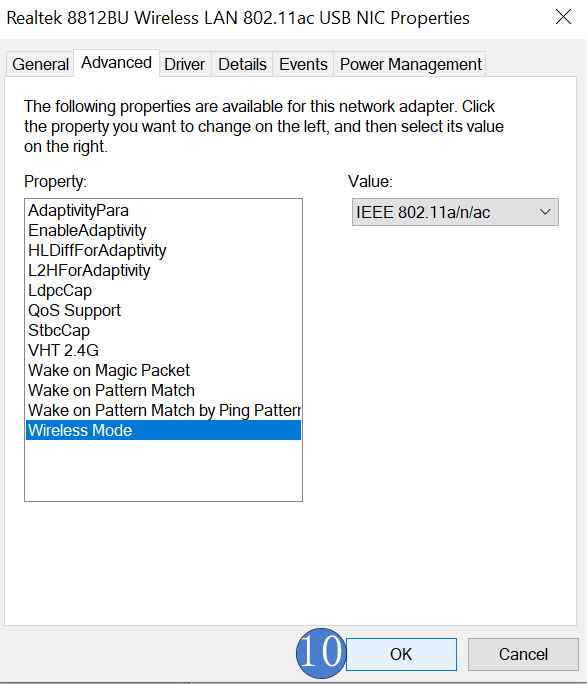
Task: Select HLDiffForAdaptivity property
Action: [x=163, y=250]
